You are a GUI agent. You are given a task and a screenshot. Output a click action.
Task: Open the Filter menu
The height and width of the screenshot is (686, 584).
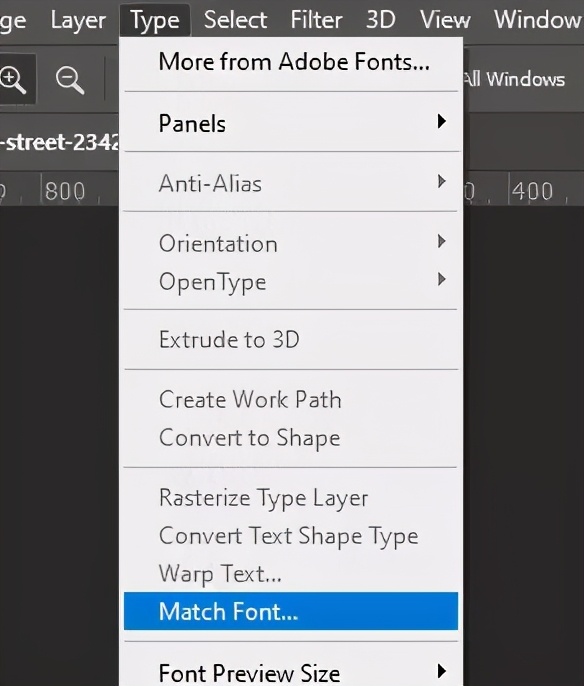pos(316,20)
